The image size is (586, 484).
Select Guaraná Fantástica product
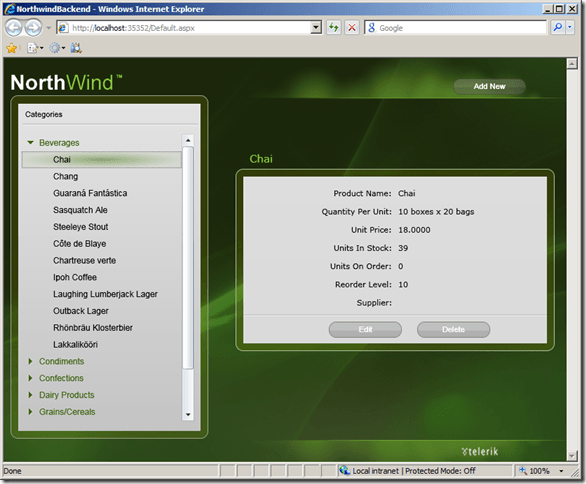pos(90,193)
